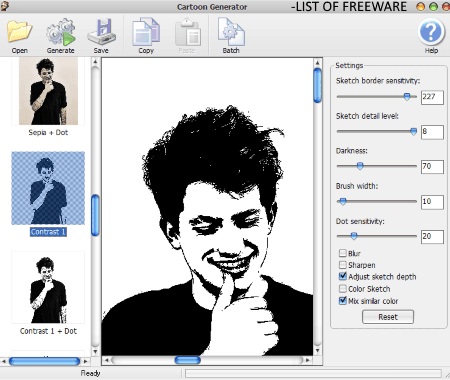Click the Sepia + Dot label

[48, 132]
